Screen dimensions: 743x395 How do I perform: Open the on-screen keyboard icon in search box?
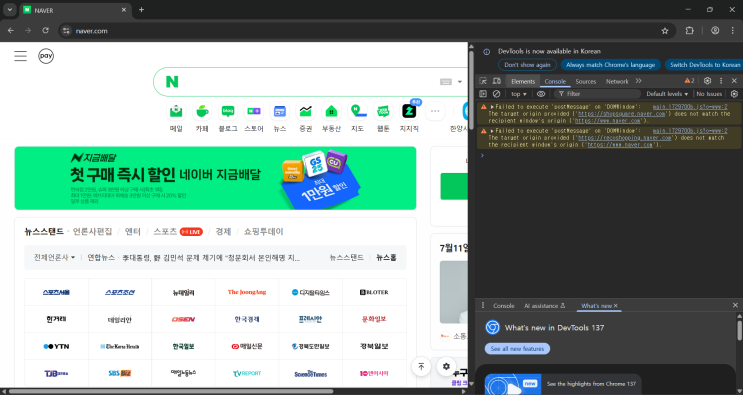tap(446, 82)
